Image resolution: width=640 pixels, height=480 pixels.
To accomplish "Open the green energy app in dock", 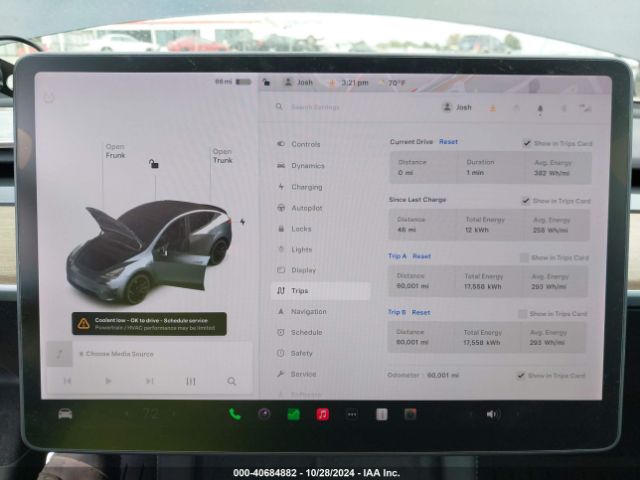I will tap(293, 414).
